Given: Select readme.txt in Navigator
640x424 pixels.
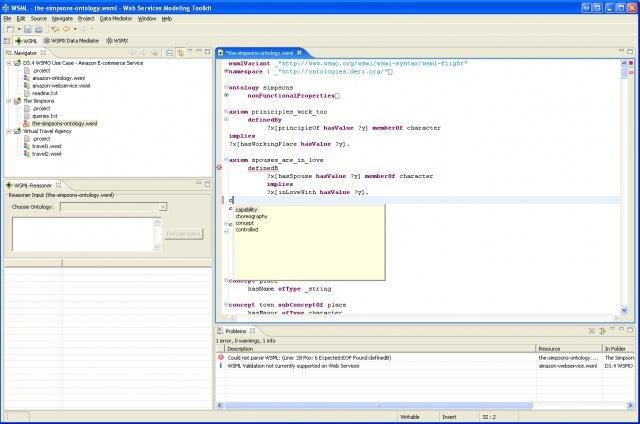Looking at the screenshot, I should (45, 93).
